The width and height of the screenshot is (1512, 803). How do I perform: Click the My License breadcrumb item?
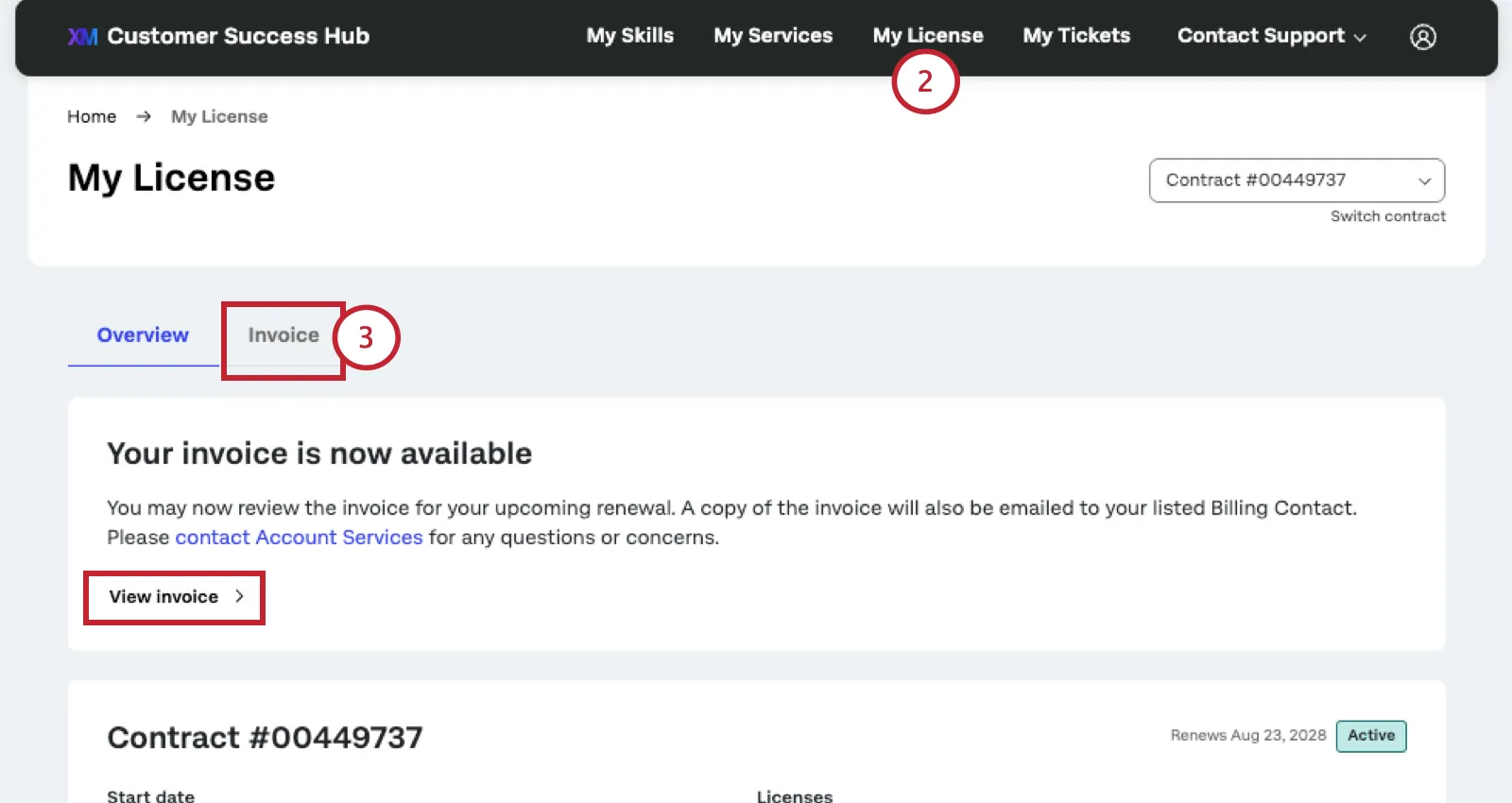point(219,116)
